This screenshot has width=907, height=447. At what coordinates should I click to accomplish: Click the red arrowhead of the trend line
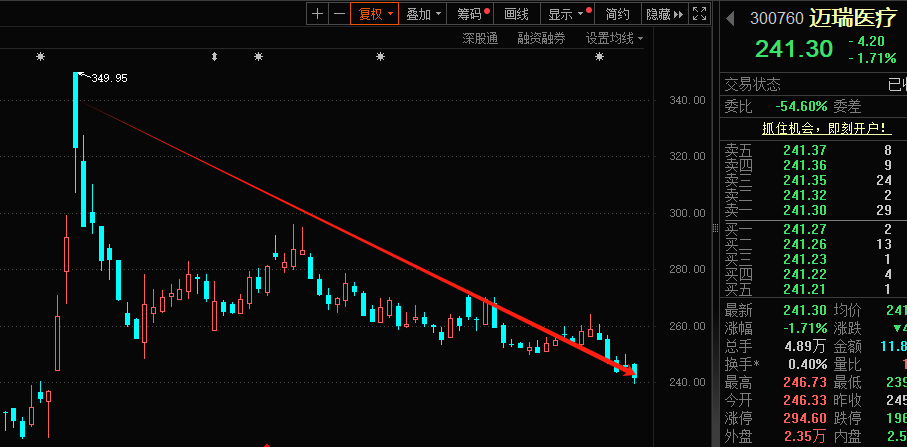pyautogui.click(x=630, y=373)
